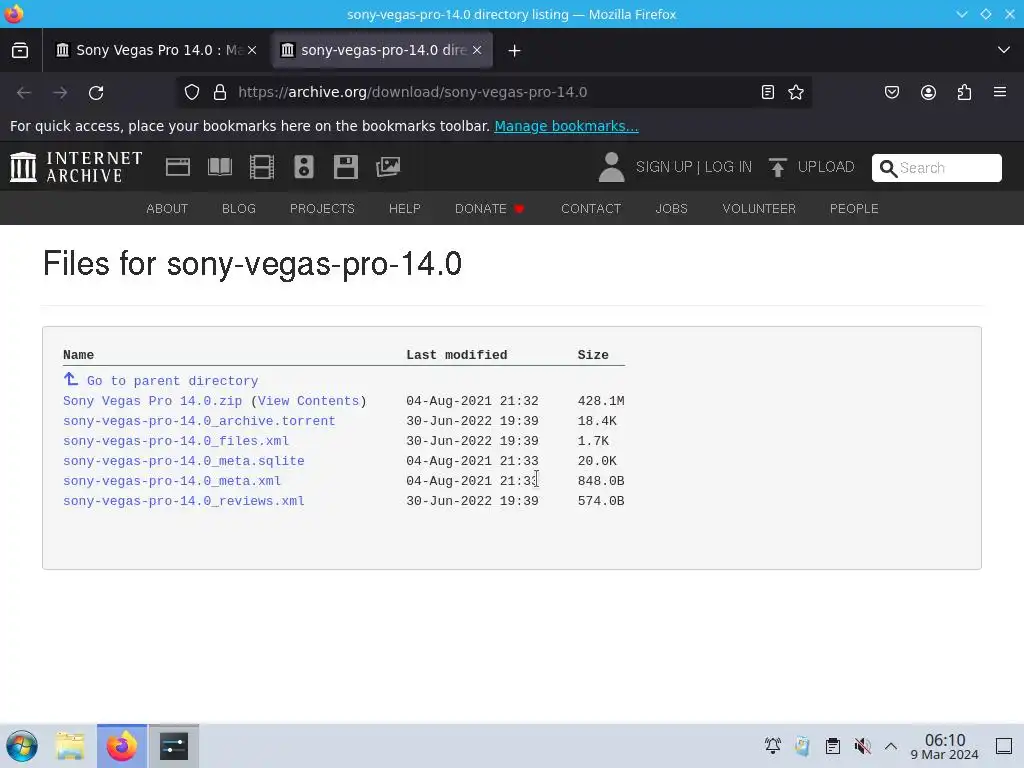Screen dimensions: 1024x768
Task: Open a new tab
Action: pyautogui.click(x=514, y=50)
